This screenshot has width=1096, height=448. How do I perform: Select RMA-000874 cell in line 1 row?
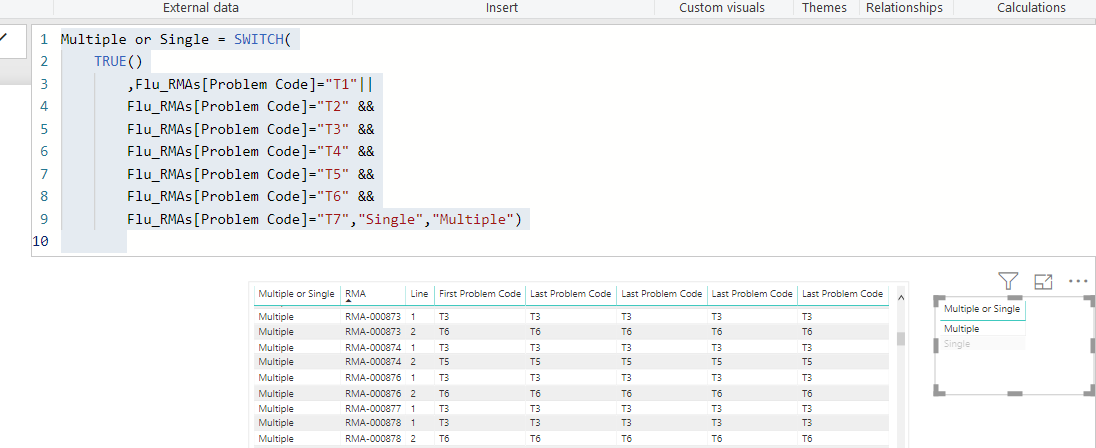click(x=373, y=347)
